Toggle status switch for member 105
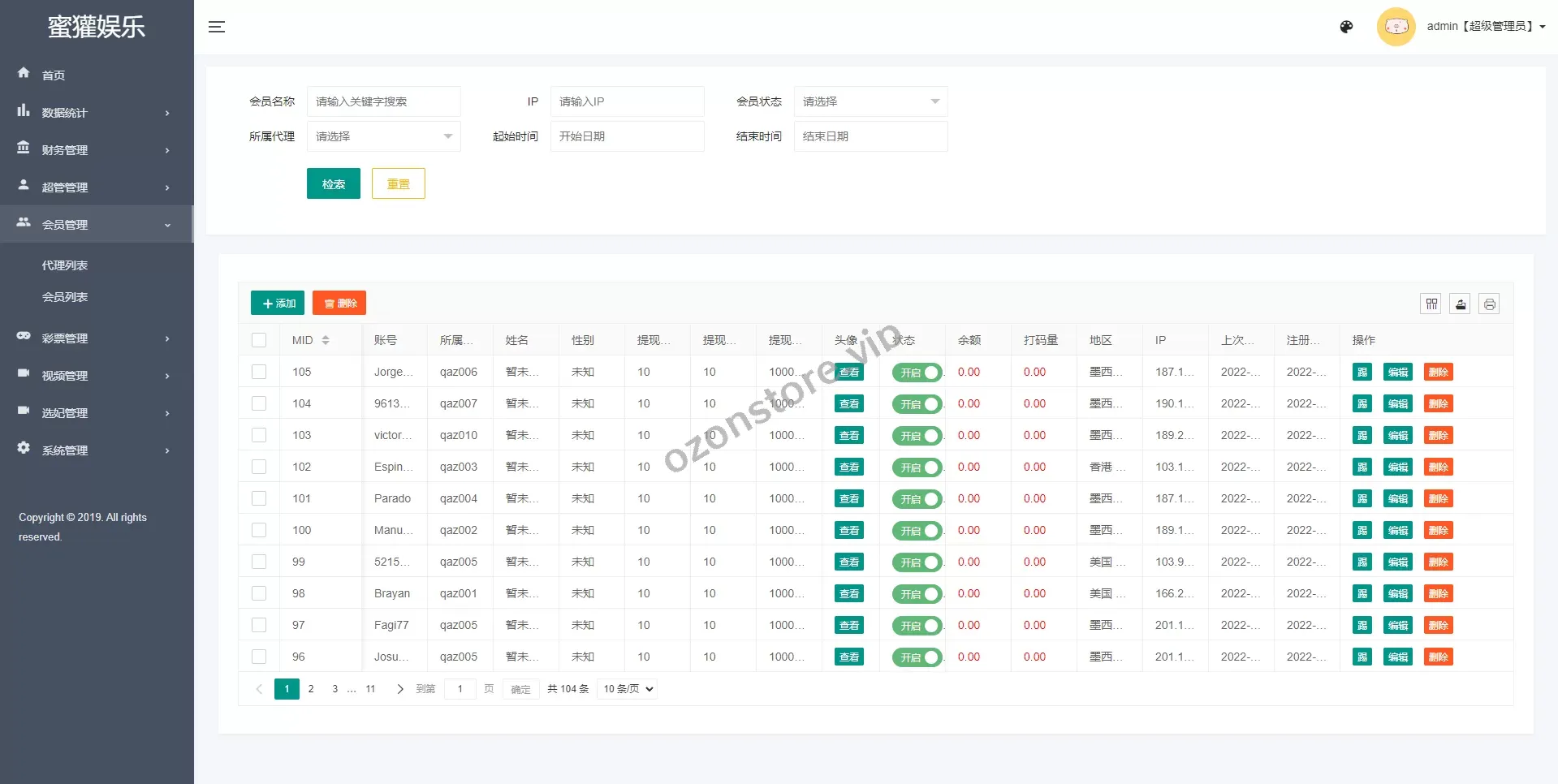 click(x=917, y=373)
